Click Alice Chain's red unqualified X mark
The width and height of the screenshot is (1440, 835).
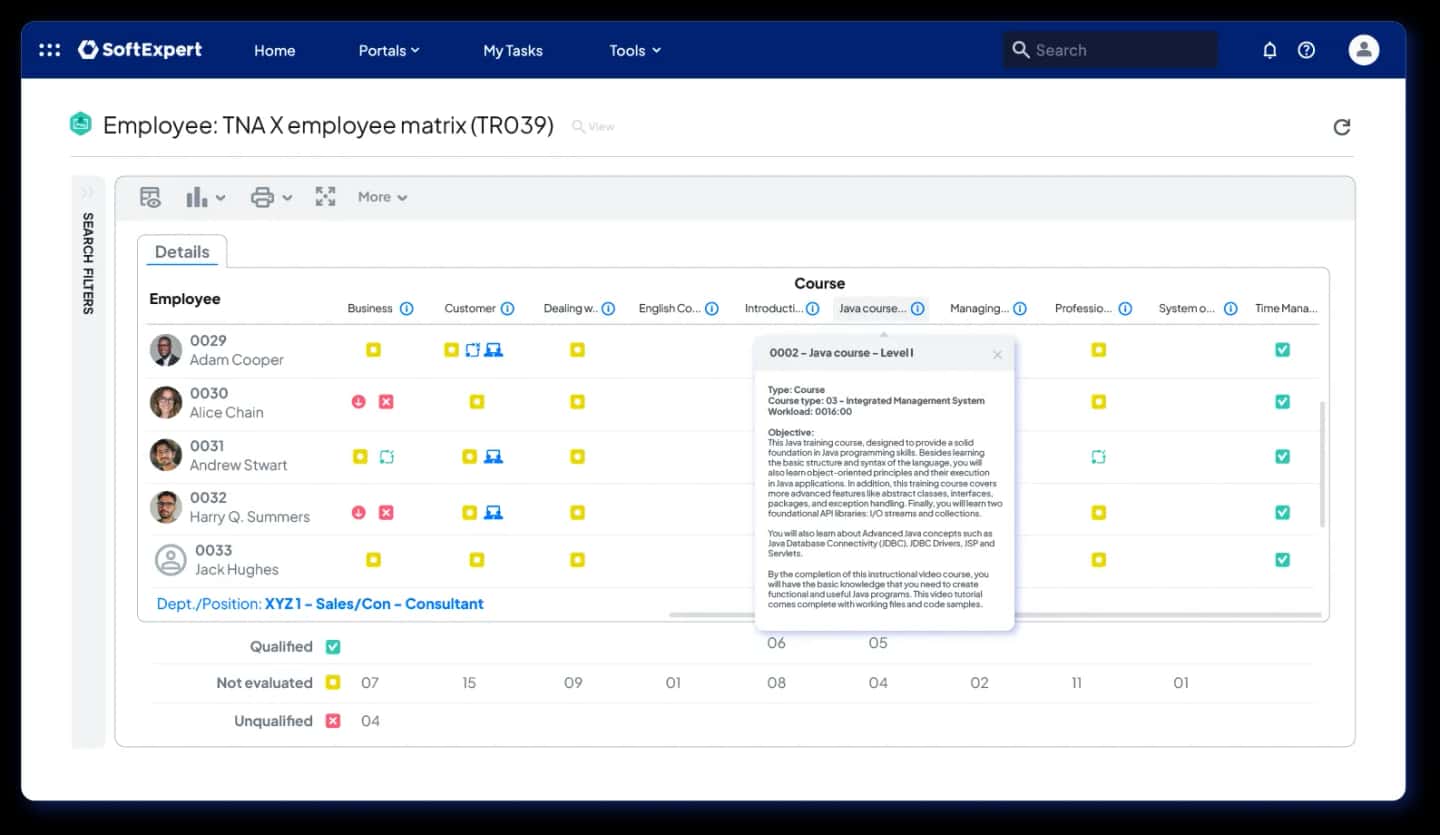[x=386, y=402]
